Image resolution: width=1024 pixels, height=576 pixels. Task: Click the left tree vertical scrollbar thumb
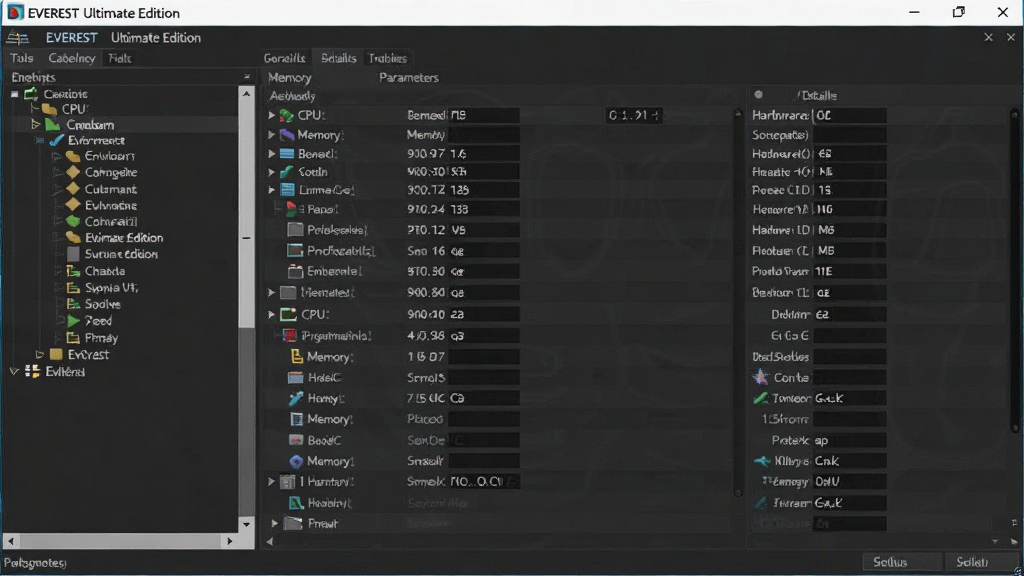tap(246, 214)
